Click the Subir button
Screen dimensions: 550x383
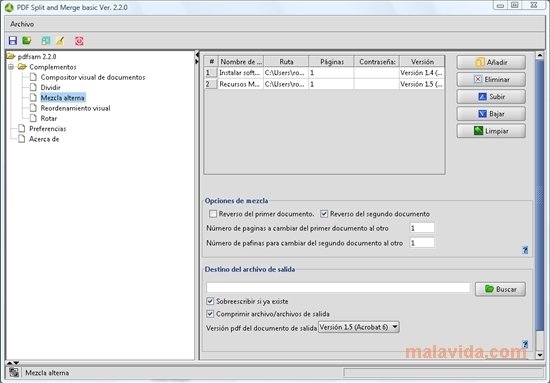click(491, 96)
